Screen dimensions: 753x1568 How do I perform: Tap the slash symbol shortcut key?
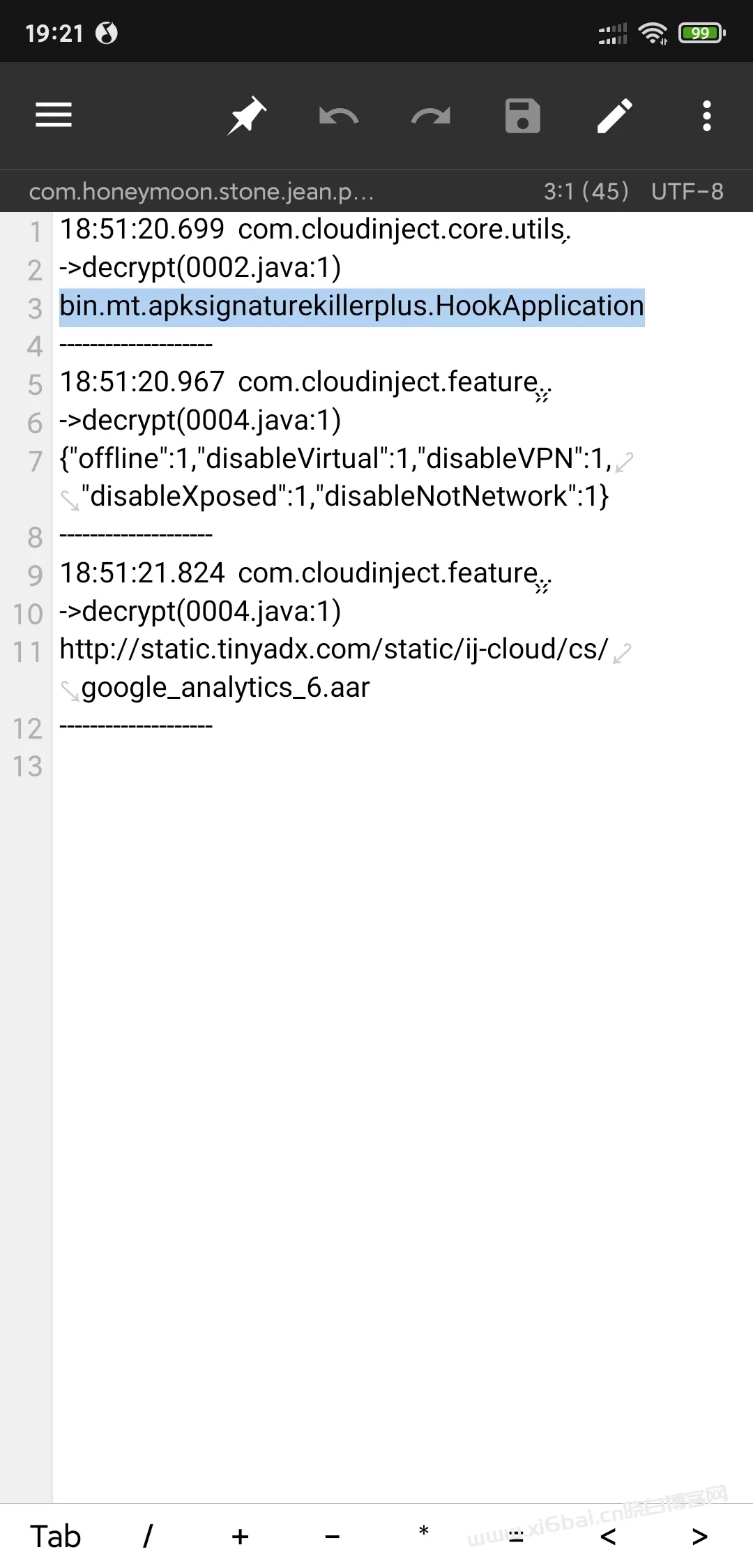148,1537
